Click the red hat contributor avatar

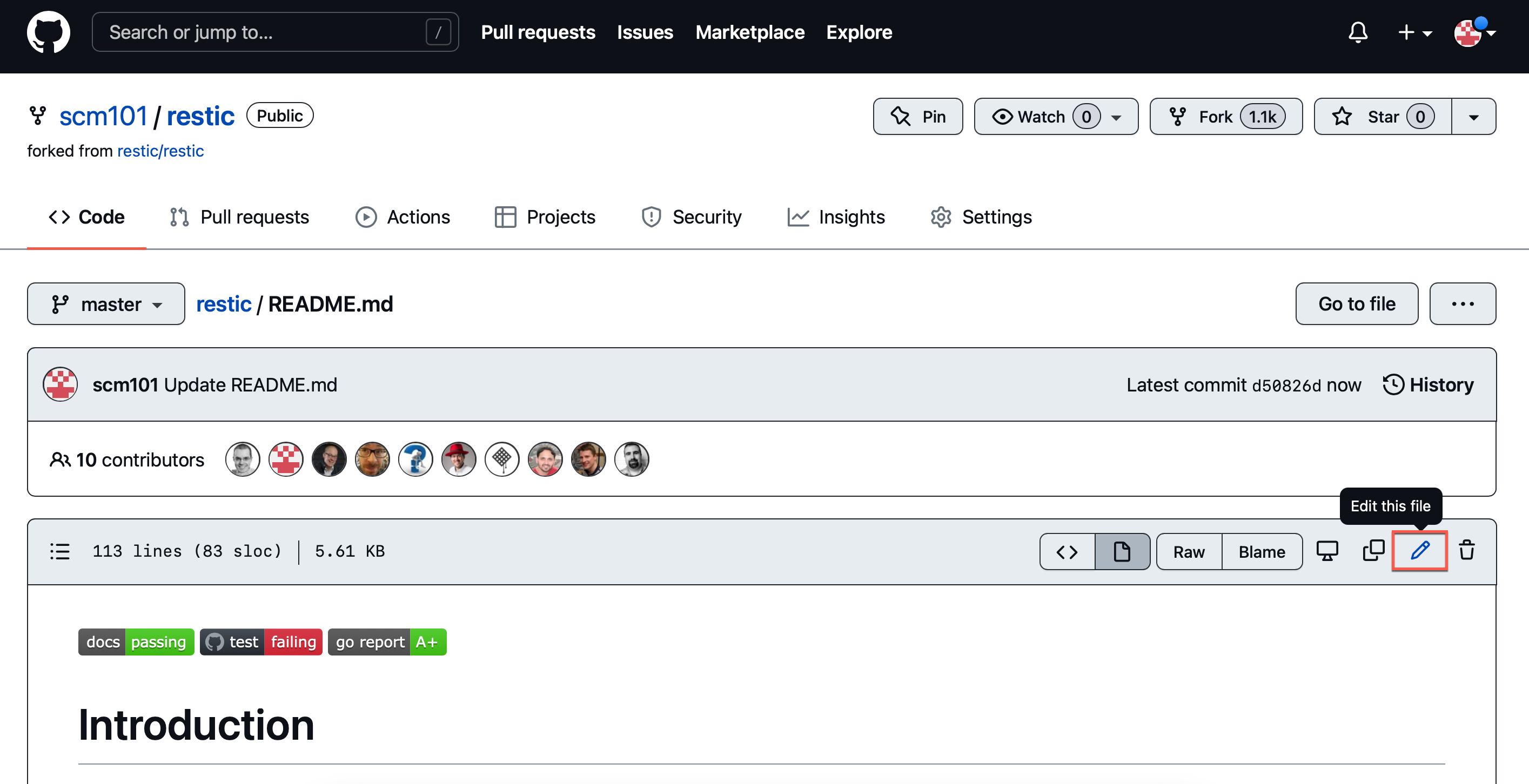[x=459, y=459]
